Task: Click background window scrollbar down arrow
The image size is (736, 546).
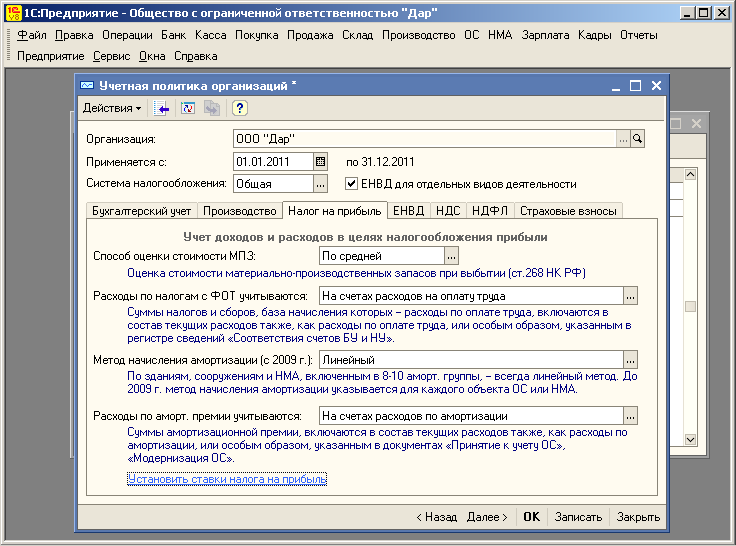Action: pyautogui.click(x=690, y=440)
